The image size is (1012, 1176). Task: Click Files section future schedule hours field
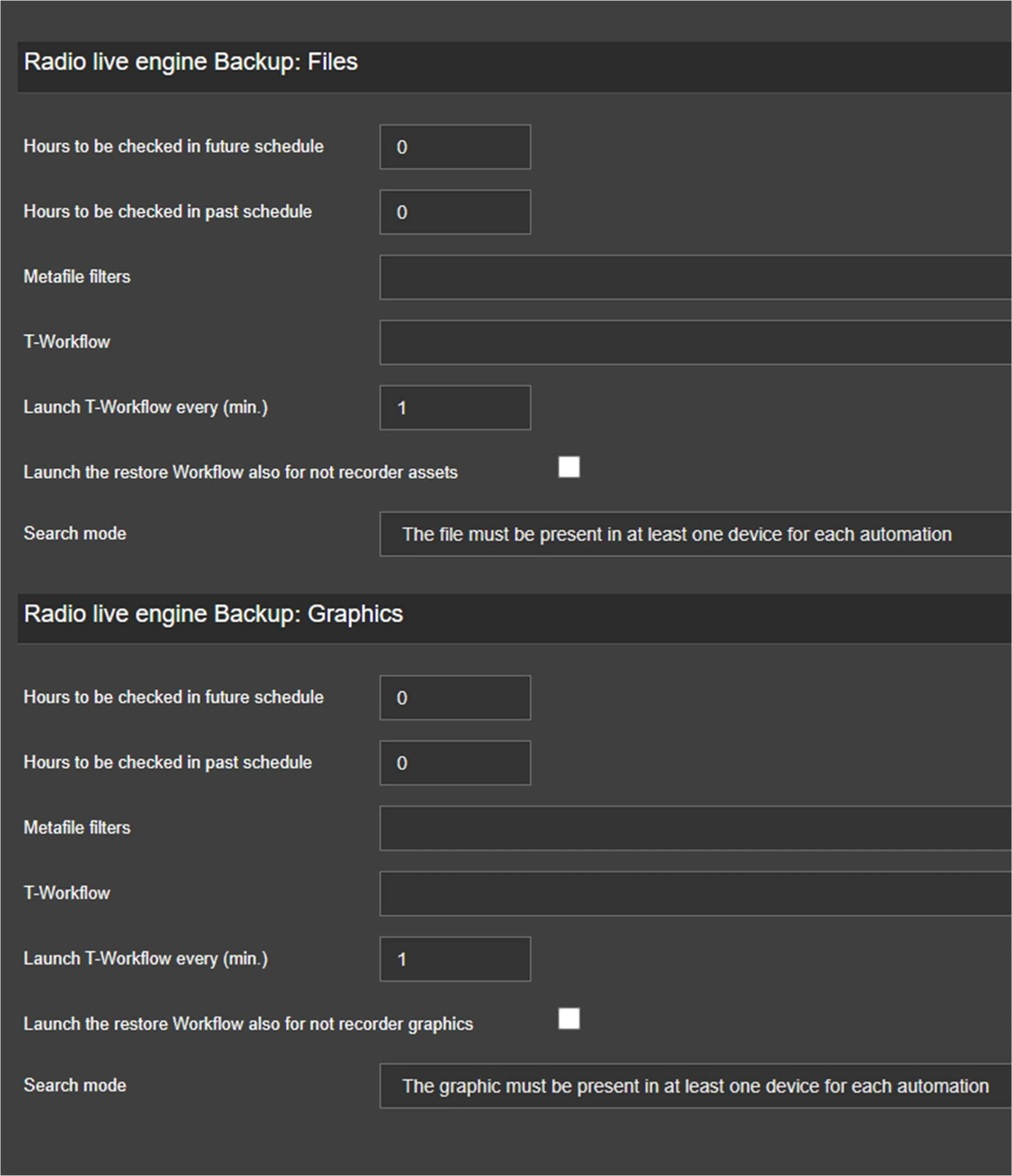[x=455, y=147]
